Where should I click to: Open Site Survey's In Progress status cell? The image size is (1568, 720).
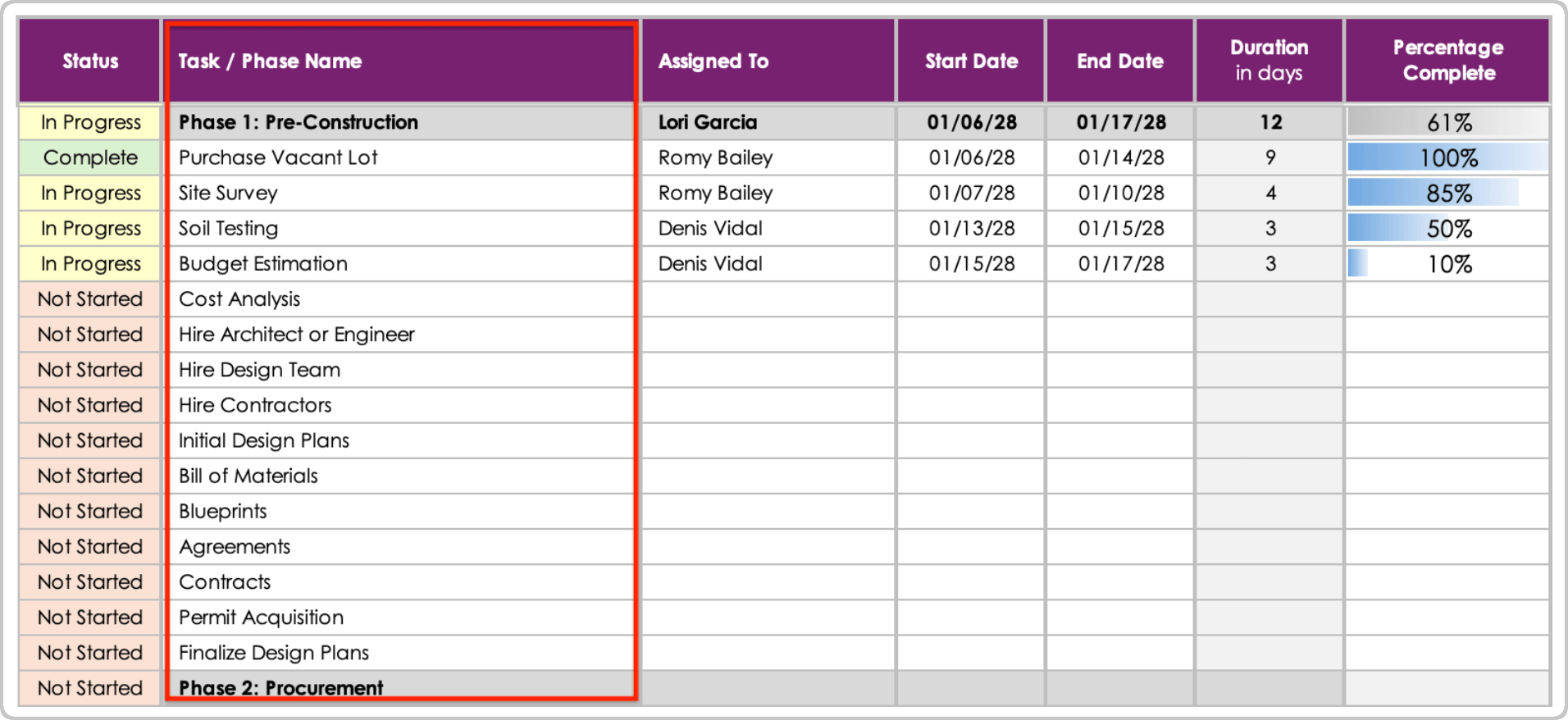point(90,193)
